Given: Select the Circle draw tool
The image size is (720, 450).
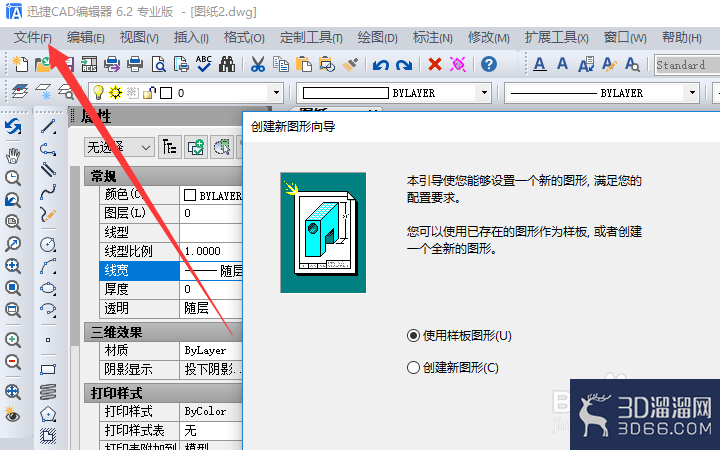Looking at the screenshot, I should point(48,244).
